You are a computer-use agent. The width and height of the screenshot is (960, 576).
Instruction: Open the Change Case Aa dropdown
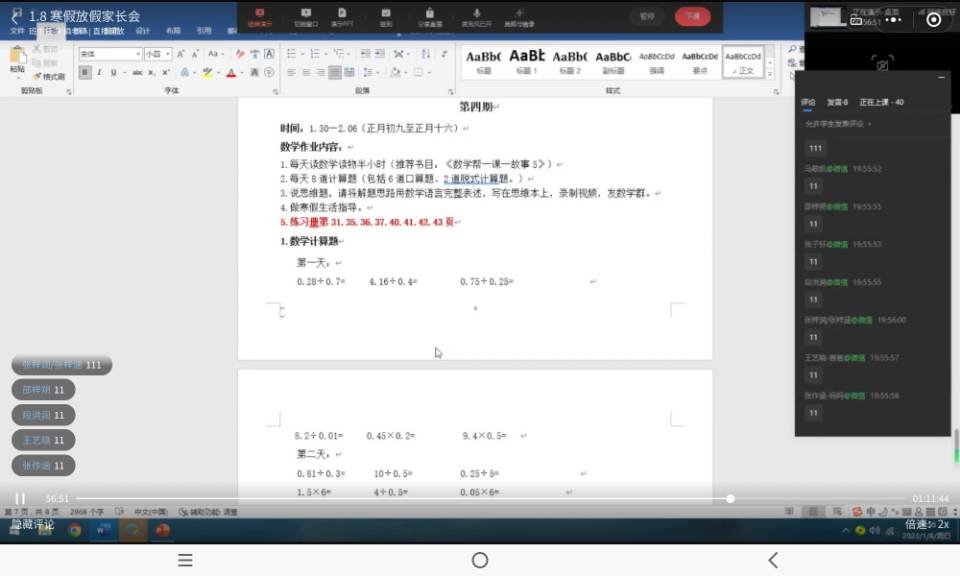(x=215, y=54)
